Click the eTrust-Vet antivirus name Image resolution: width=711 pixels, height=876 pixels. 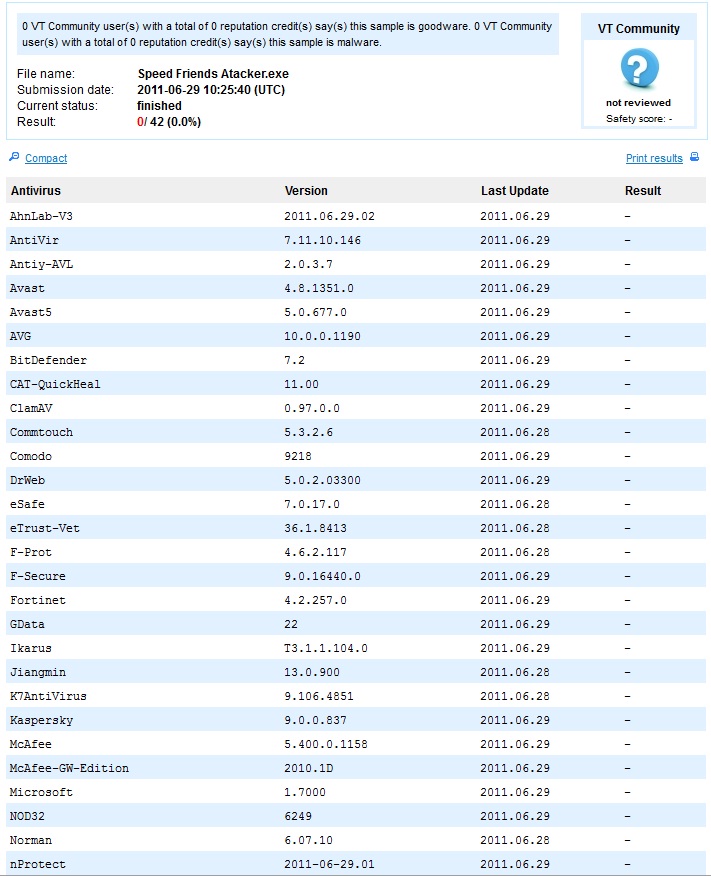[45, 529]
